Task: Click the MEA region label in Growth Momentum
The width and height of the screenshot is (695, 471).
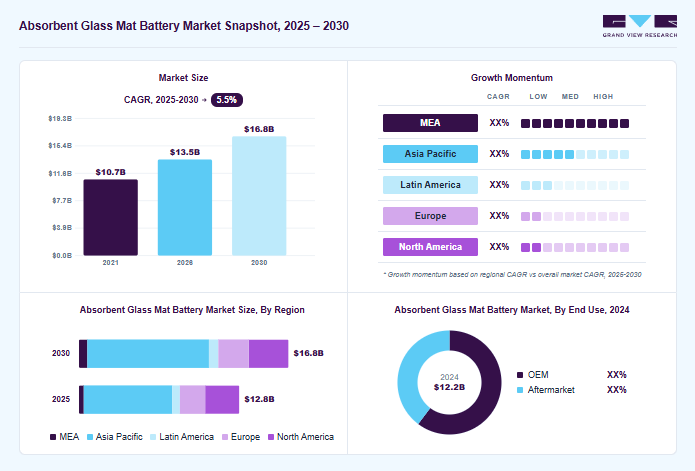Action: (430, 123)
